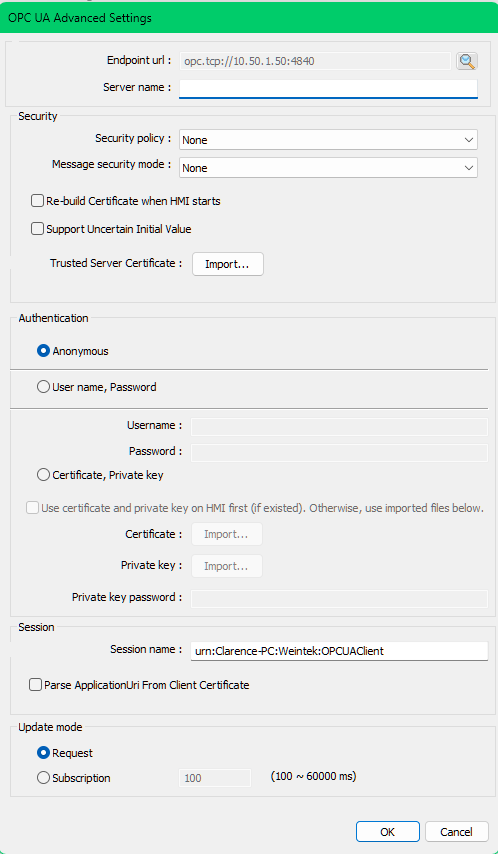Select Certificate, Private key authentication
Viewport: 498px width, 854px height.
click(43, 475)
